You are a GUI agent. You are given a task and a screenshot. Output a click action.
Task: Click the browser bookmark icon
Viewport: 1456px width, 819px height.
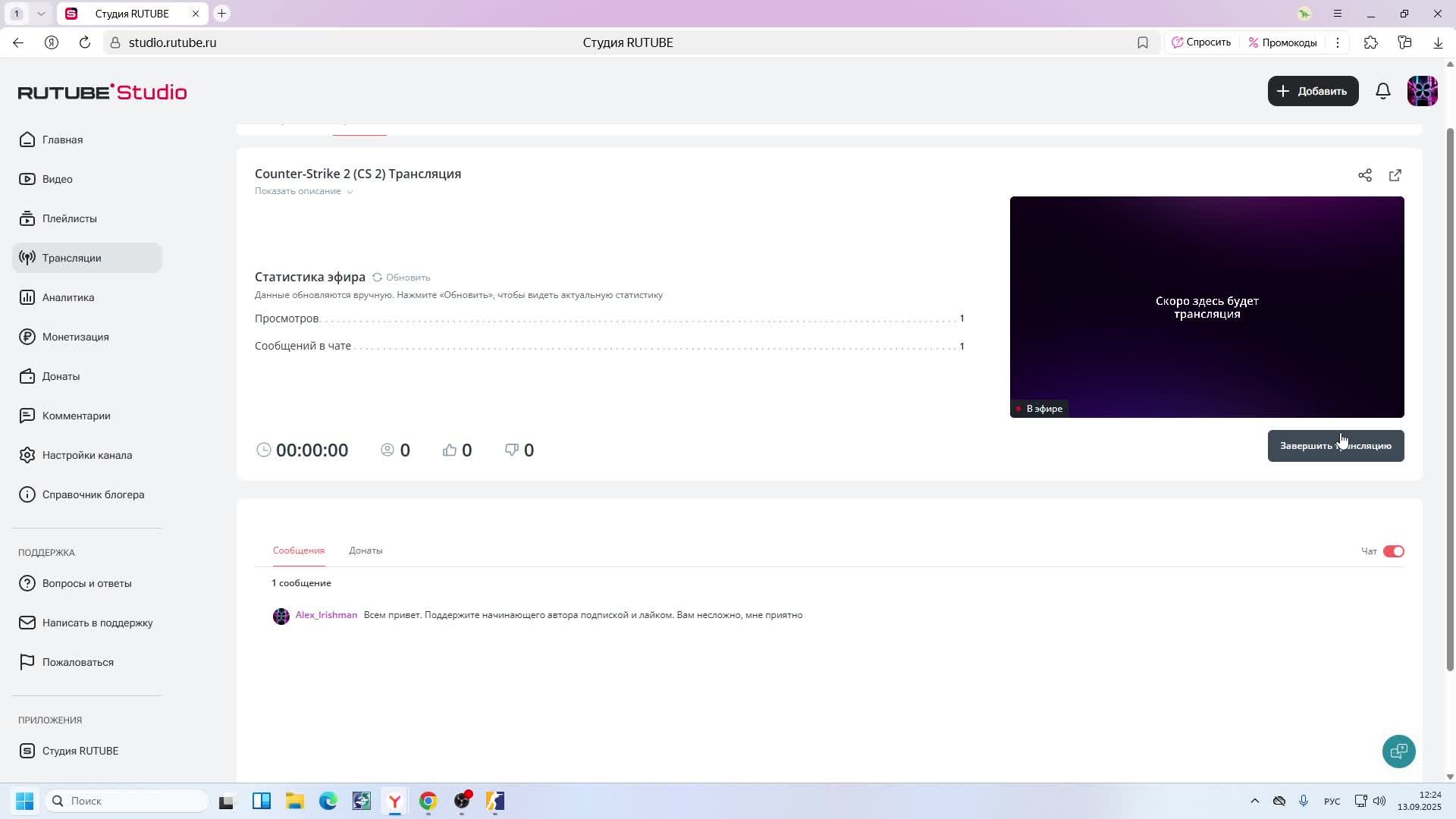[1142, 42]
